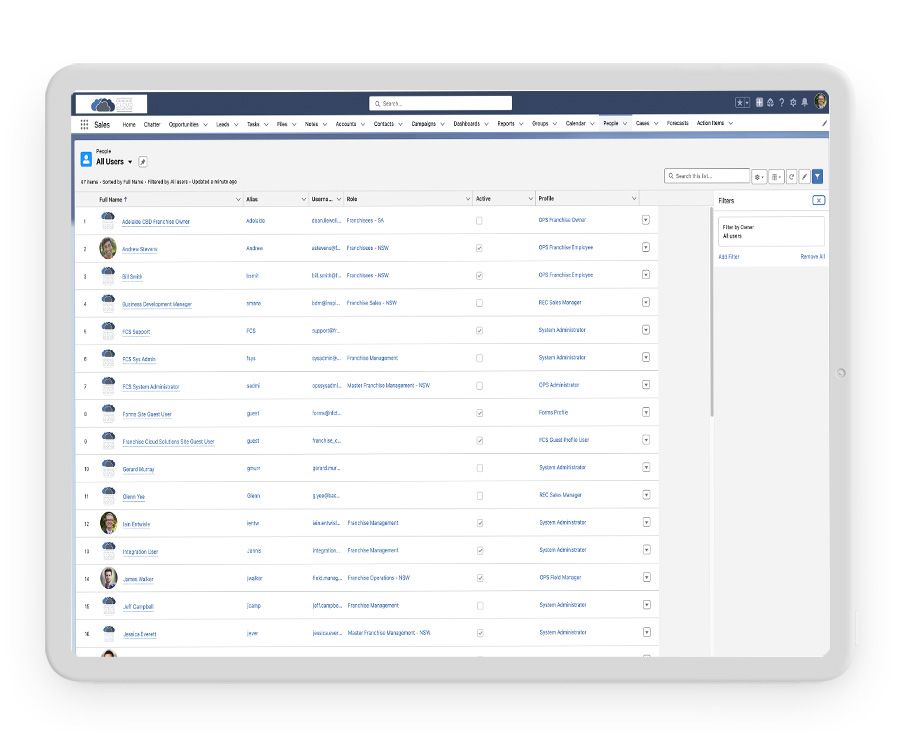Expand the Role column header menu
The height and width of the screenshot is (741, 900).
tap(467, 199)
